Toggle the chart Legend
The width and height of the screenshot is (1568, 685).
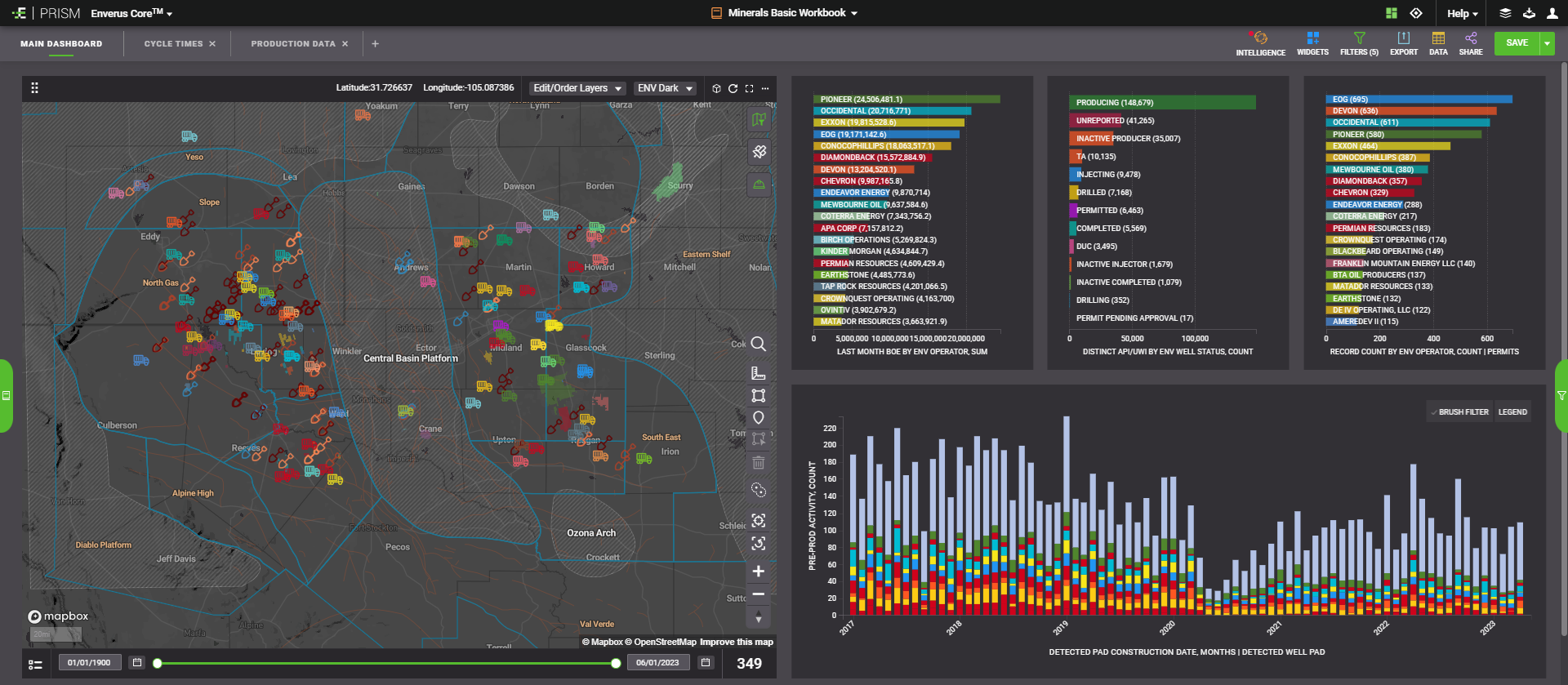tap(1512, 412)
